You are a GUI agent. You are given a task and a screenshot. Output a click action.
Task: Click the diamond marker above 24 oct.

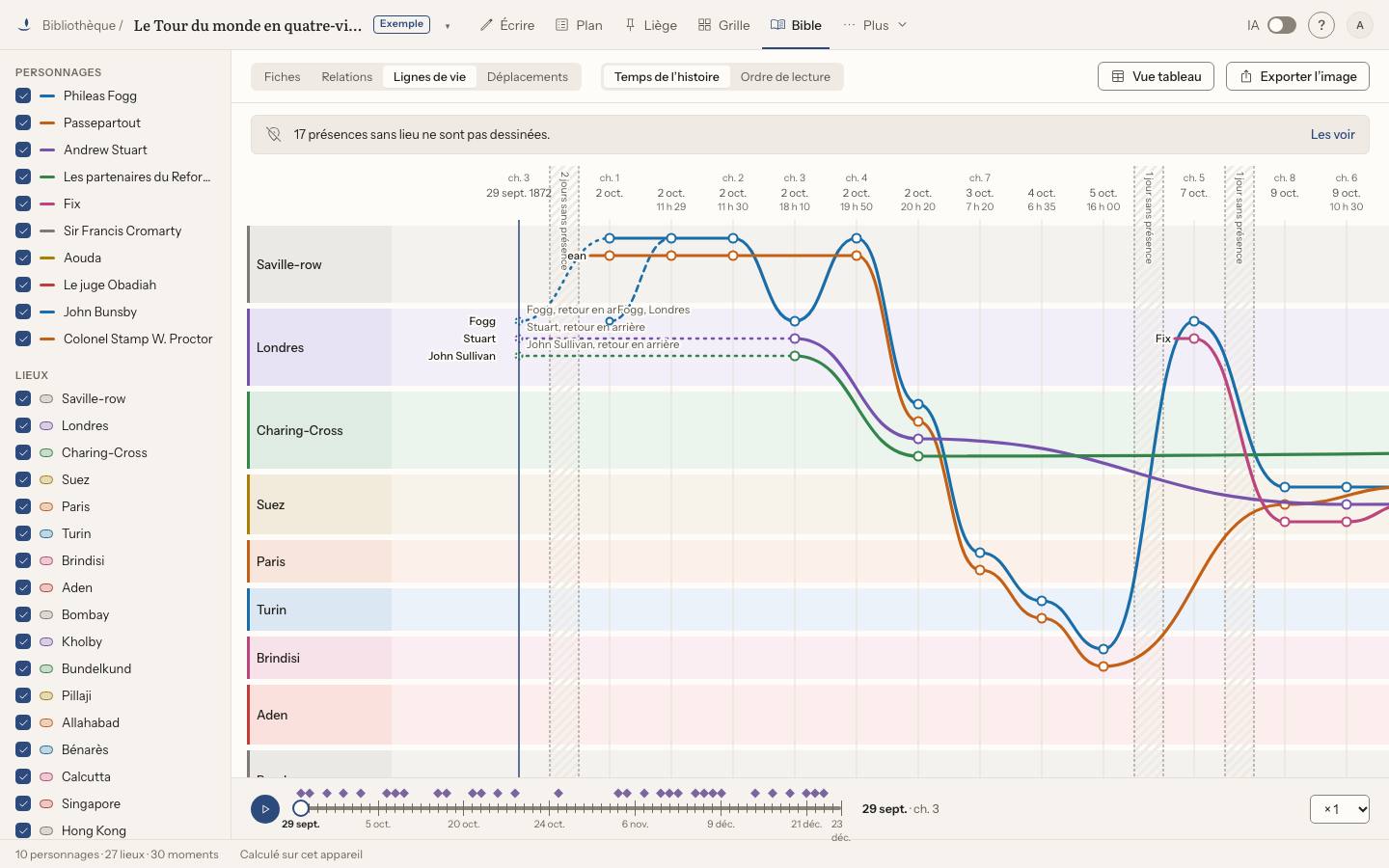click(558, 794)
